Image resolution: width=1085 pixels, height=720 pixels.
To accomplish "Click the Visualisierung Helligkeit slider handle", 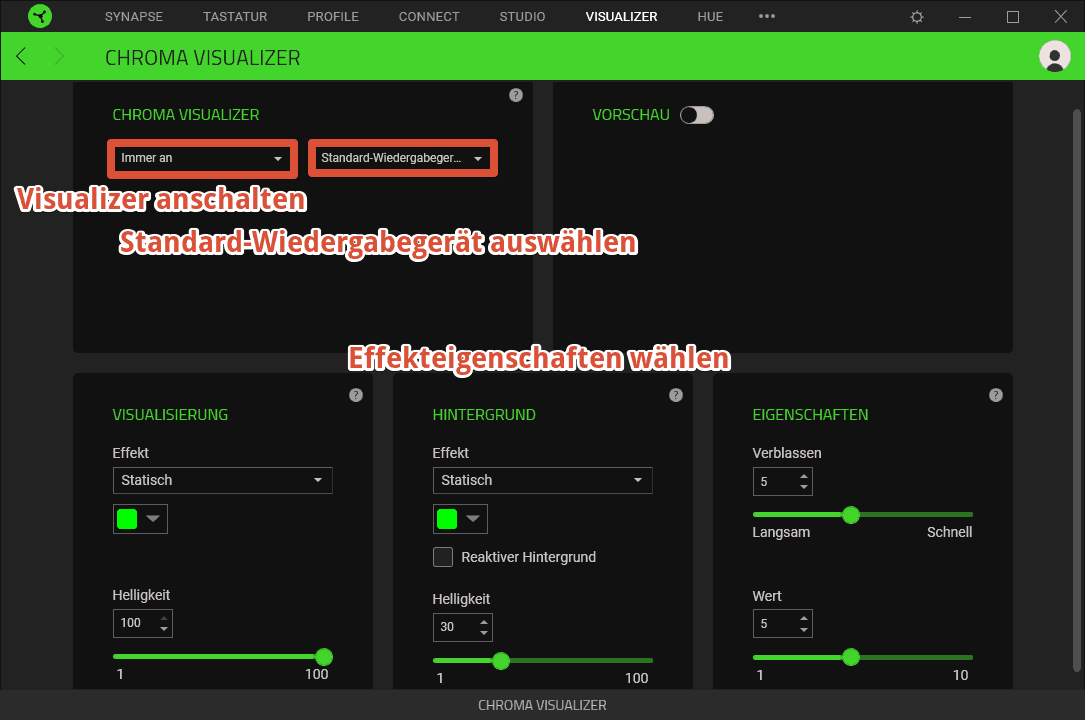I will click(x=324, y=656).
